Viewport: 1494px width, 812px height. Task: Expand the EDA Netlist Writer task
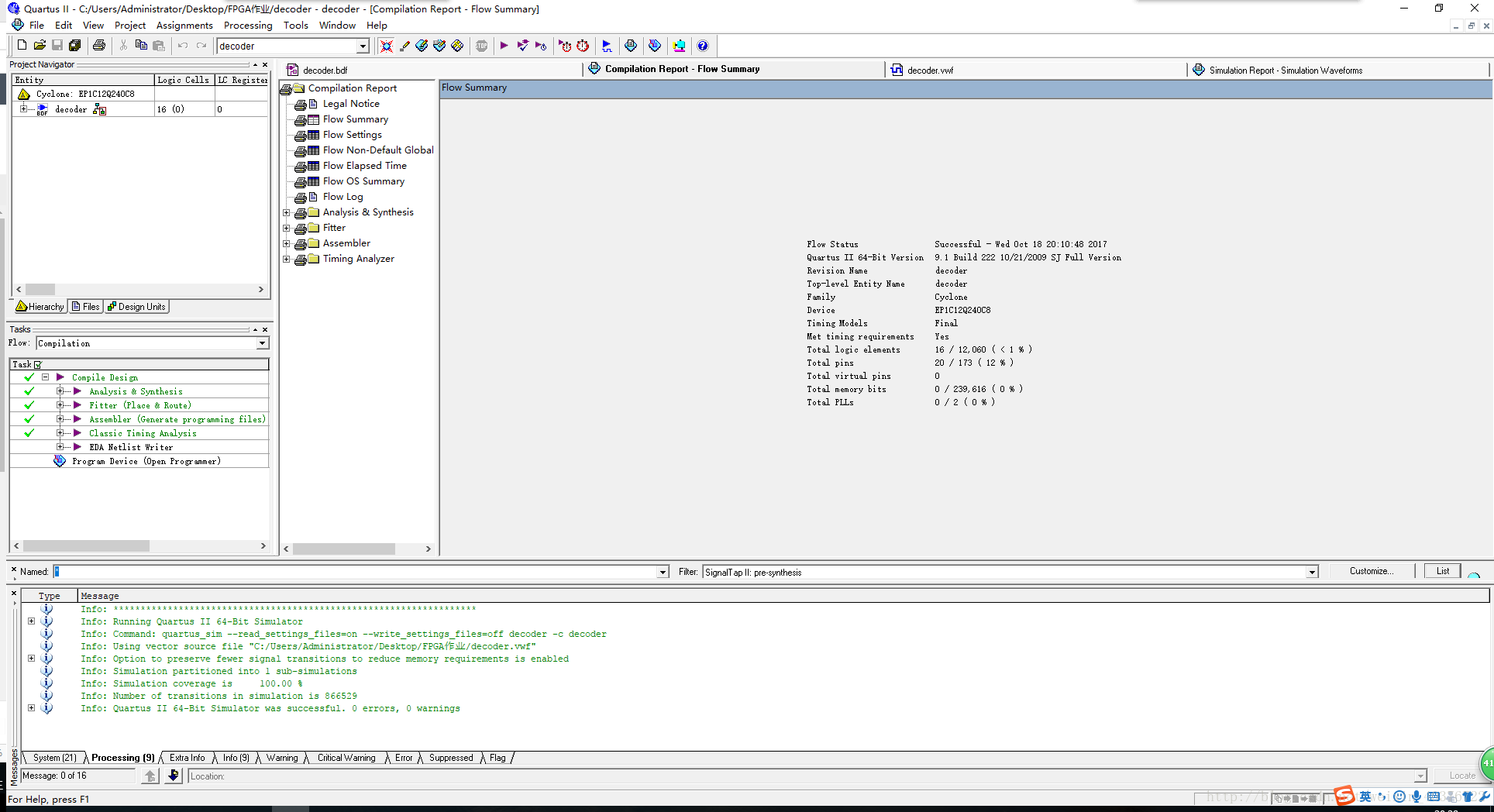pos(60,447)
